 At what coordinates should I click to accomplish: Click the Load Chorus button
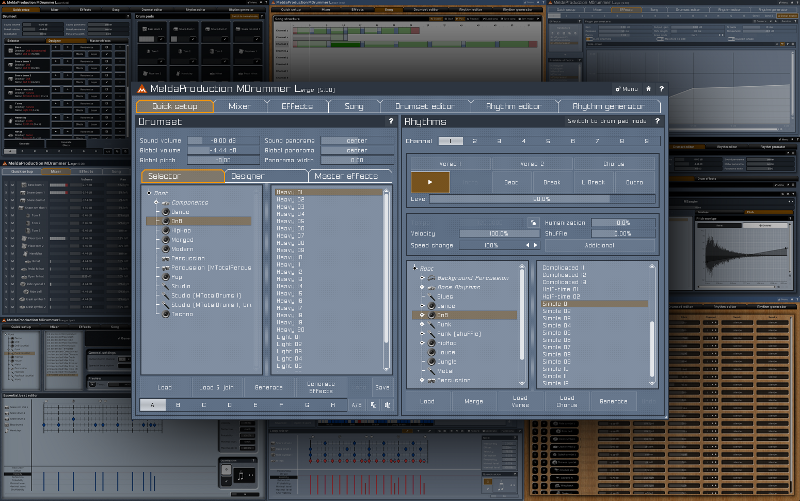(567, 402)
